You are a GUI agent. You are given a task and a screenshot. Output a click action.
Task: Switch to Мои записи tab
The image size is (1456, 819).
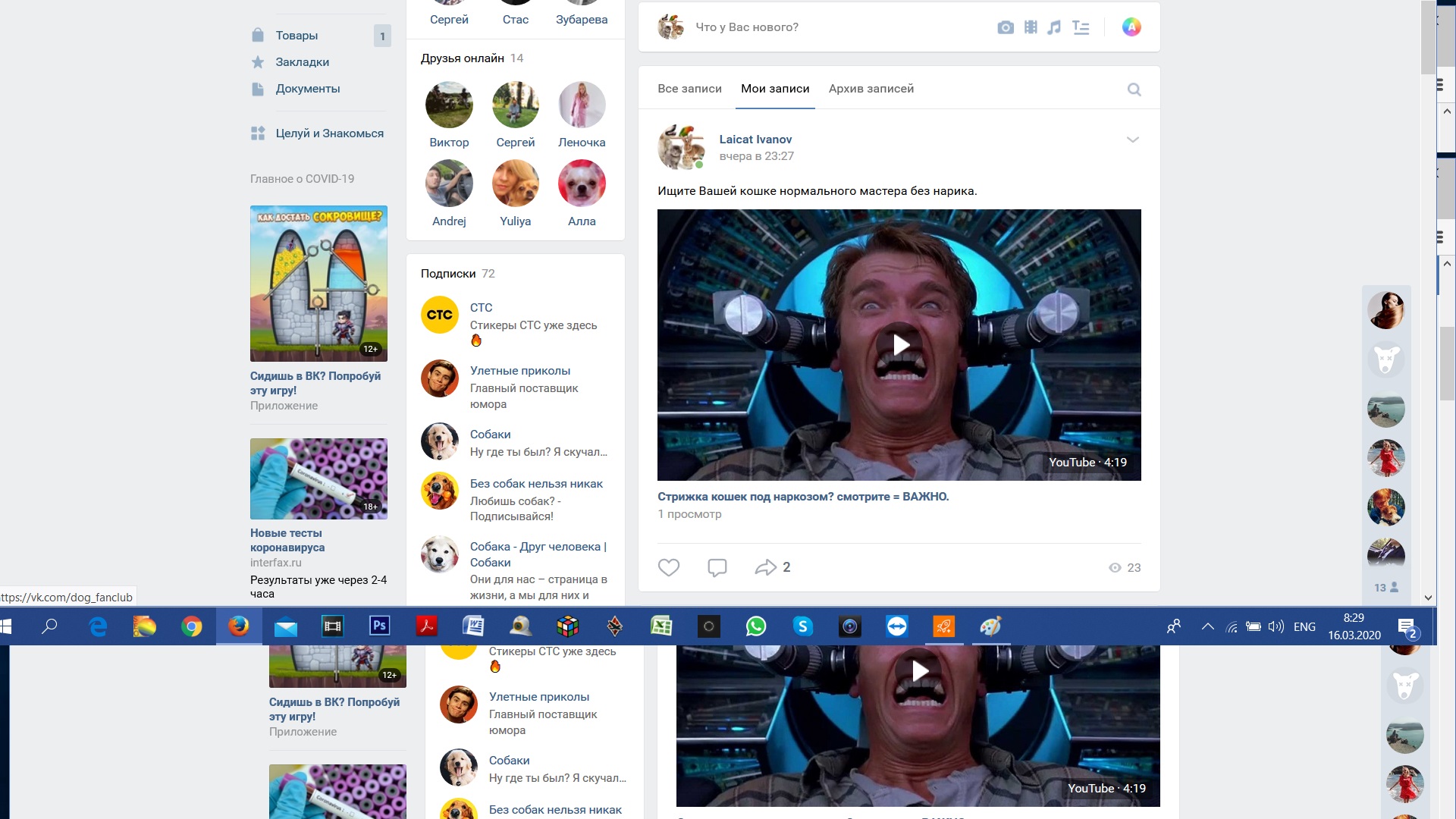(x=775, y=89)
